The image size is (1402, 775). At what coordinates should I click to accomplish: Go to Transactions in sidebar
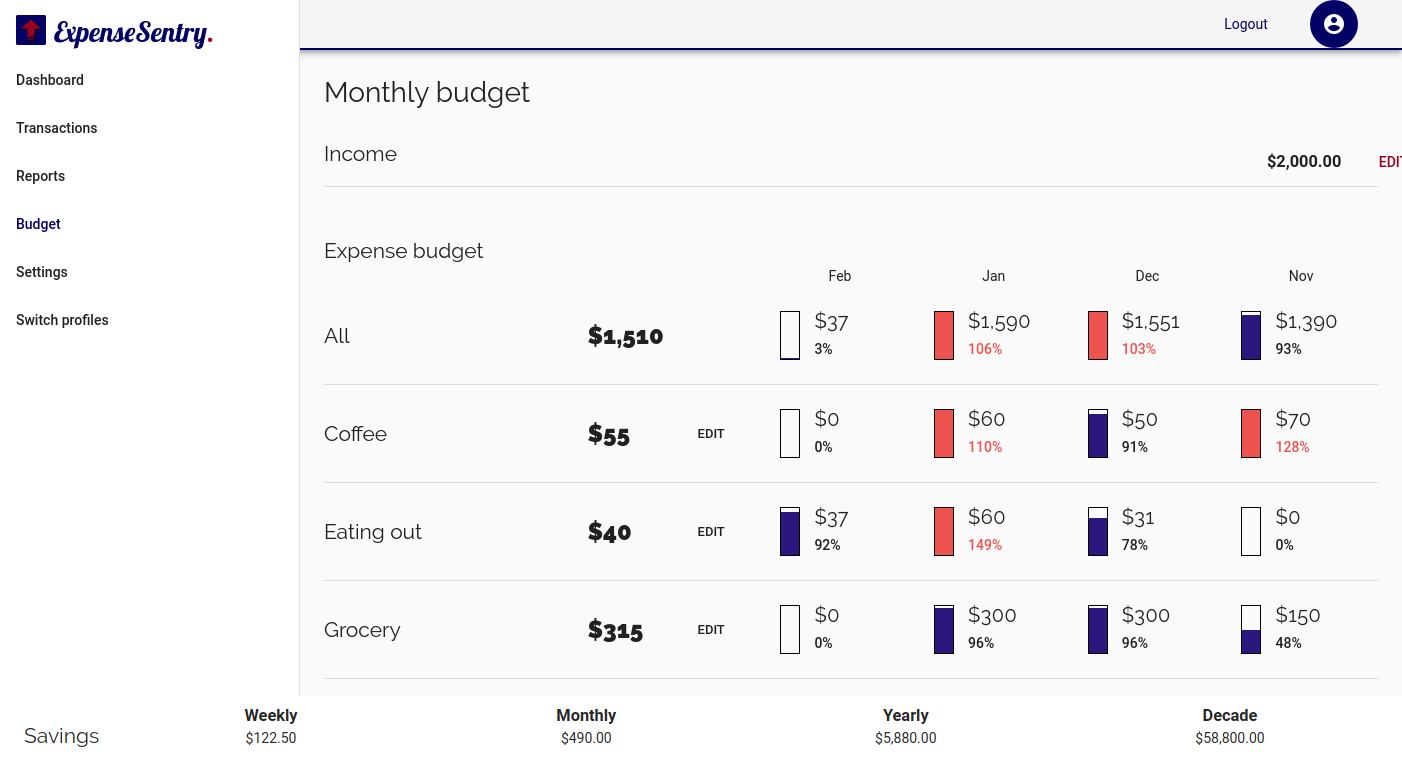click(57, 128)
